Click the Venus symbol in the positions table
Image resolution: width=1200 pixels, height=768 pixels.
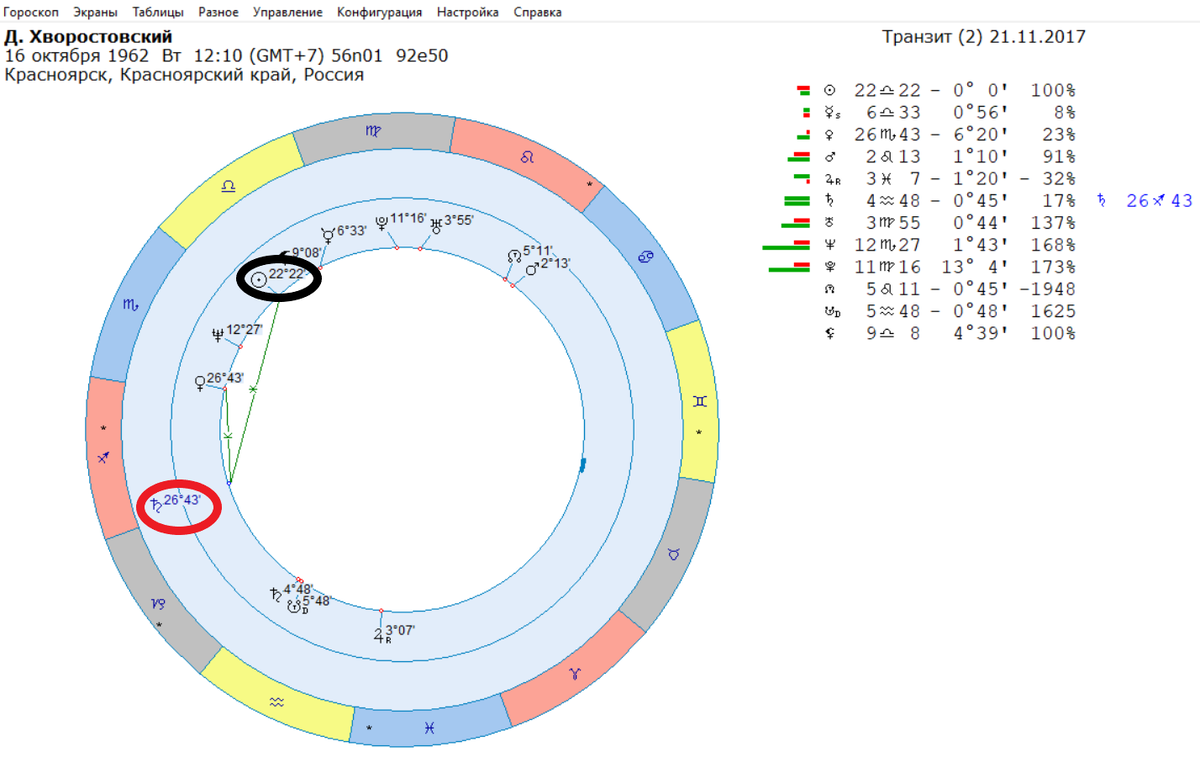(828, 135)
